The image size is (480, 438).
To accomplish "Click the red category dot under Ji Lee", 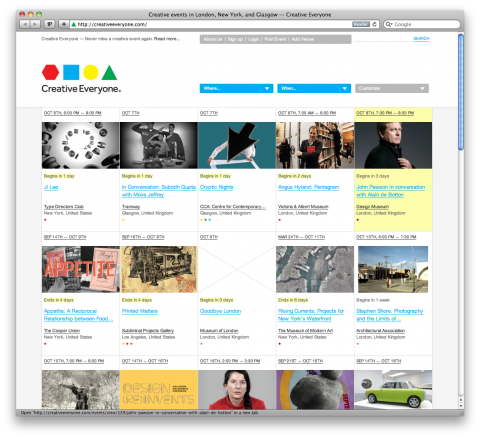I will 45,220.
